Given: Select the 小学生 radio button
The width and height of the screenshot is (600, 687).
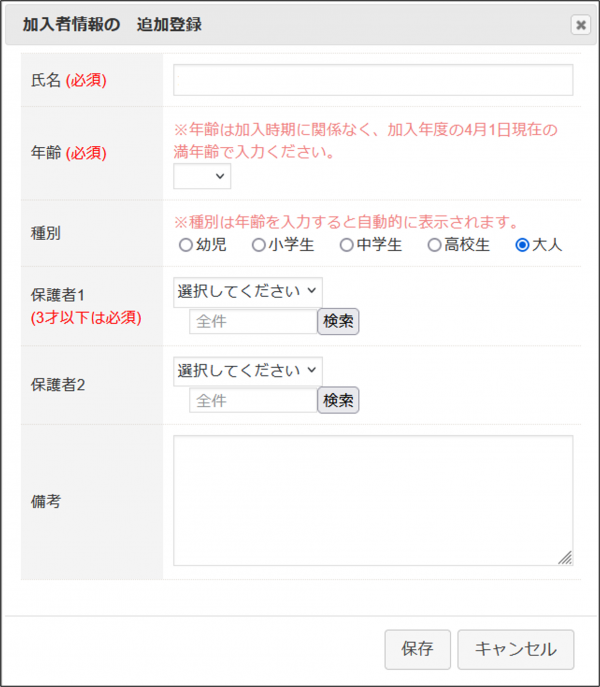Looking at the screenshot, I should 258,245.
